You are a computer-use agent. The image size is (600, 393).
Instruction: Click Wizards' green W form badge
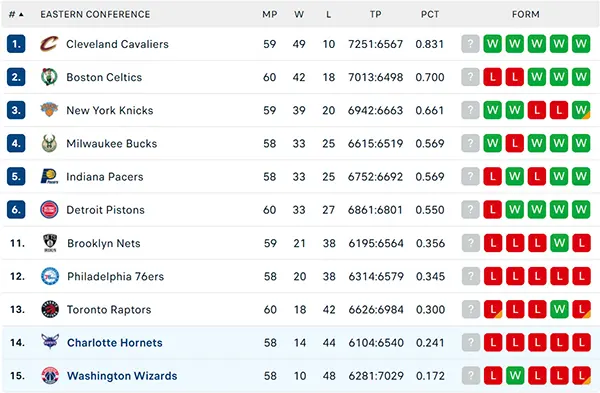515,376
